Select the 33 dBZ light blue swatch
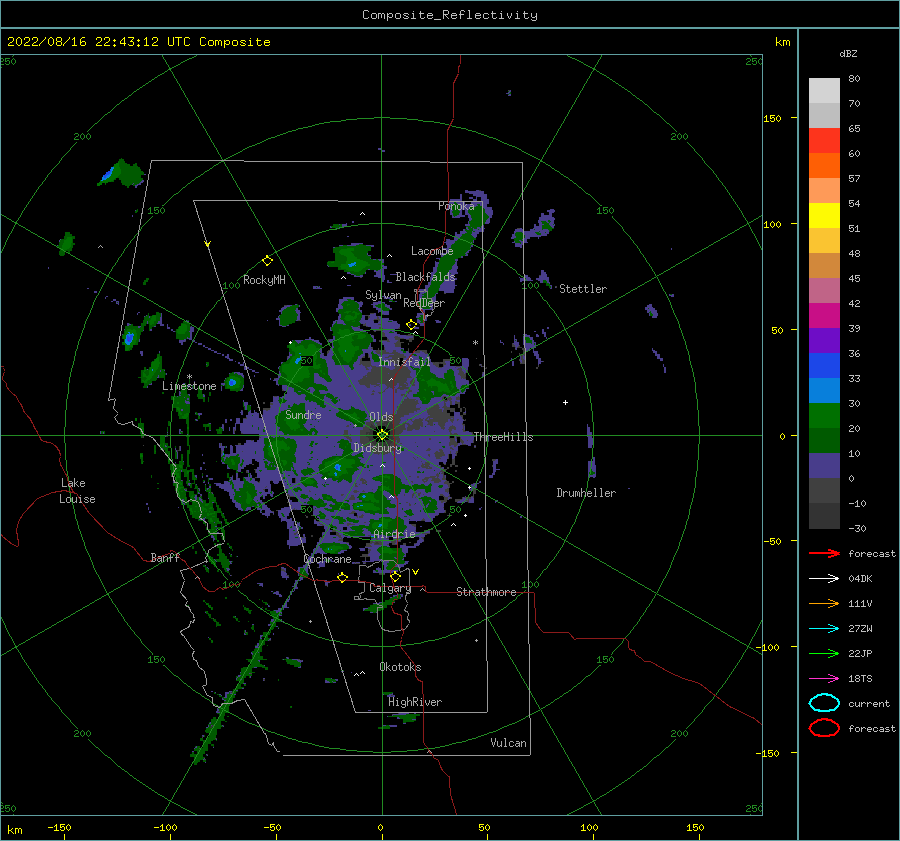Screen dimensions: 900x841 click(x=824, y=390)
